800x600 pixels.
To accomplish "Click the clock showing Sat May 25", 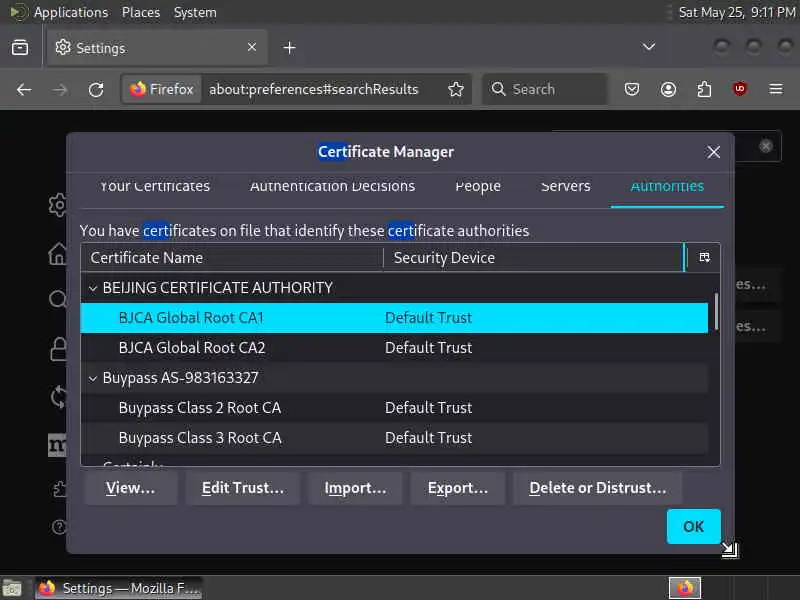I will coord(737,12).
